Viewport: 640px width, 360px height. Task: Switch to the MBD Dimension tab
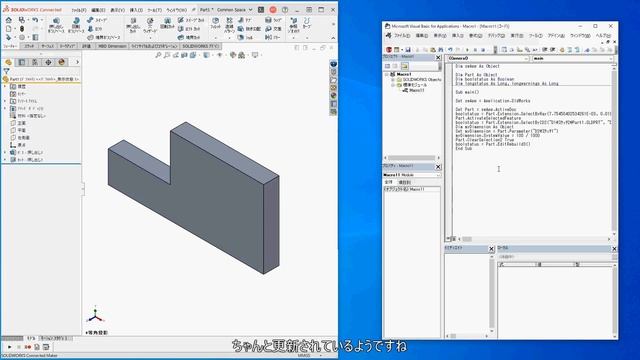(x=112, y=46)
